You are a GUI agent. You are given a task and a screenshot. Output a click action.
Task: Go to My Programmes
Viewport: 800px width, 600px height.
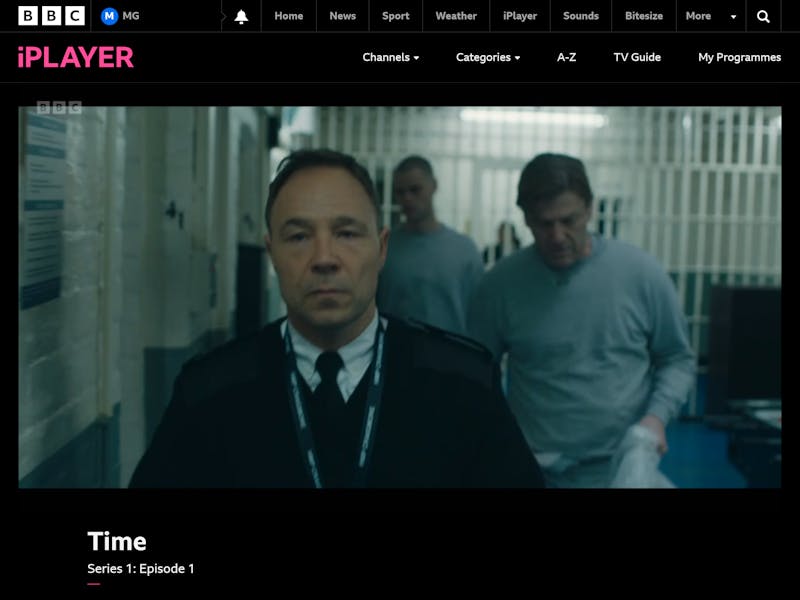click(739, 57)
